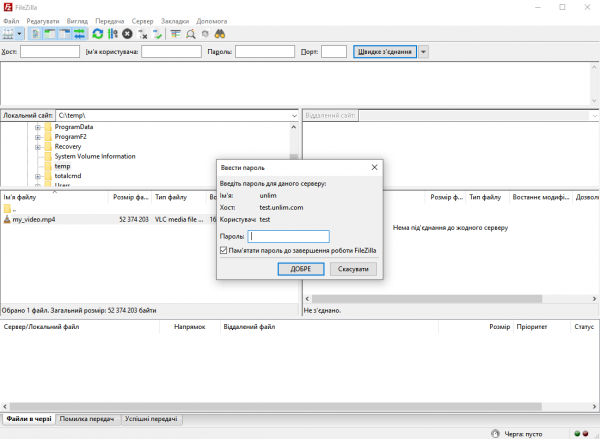The image size is (600, 439).
Task: Open the file search binoculars icon
Action: pos(219,34)
